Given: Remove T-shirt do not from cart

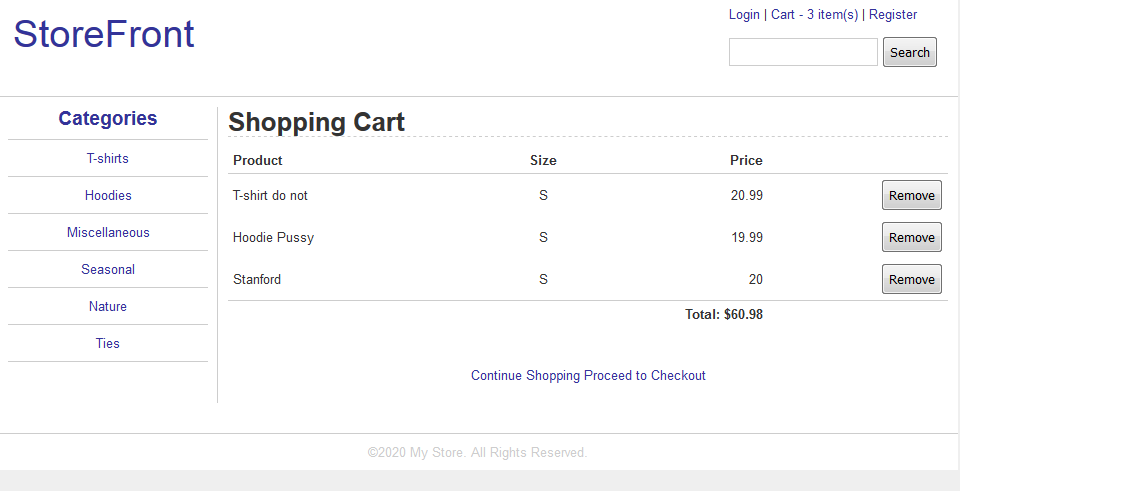Looking at the screenshot, I should (x=911, y=195).
